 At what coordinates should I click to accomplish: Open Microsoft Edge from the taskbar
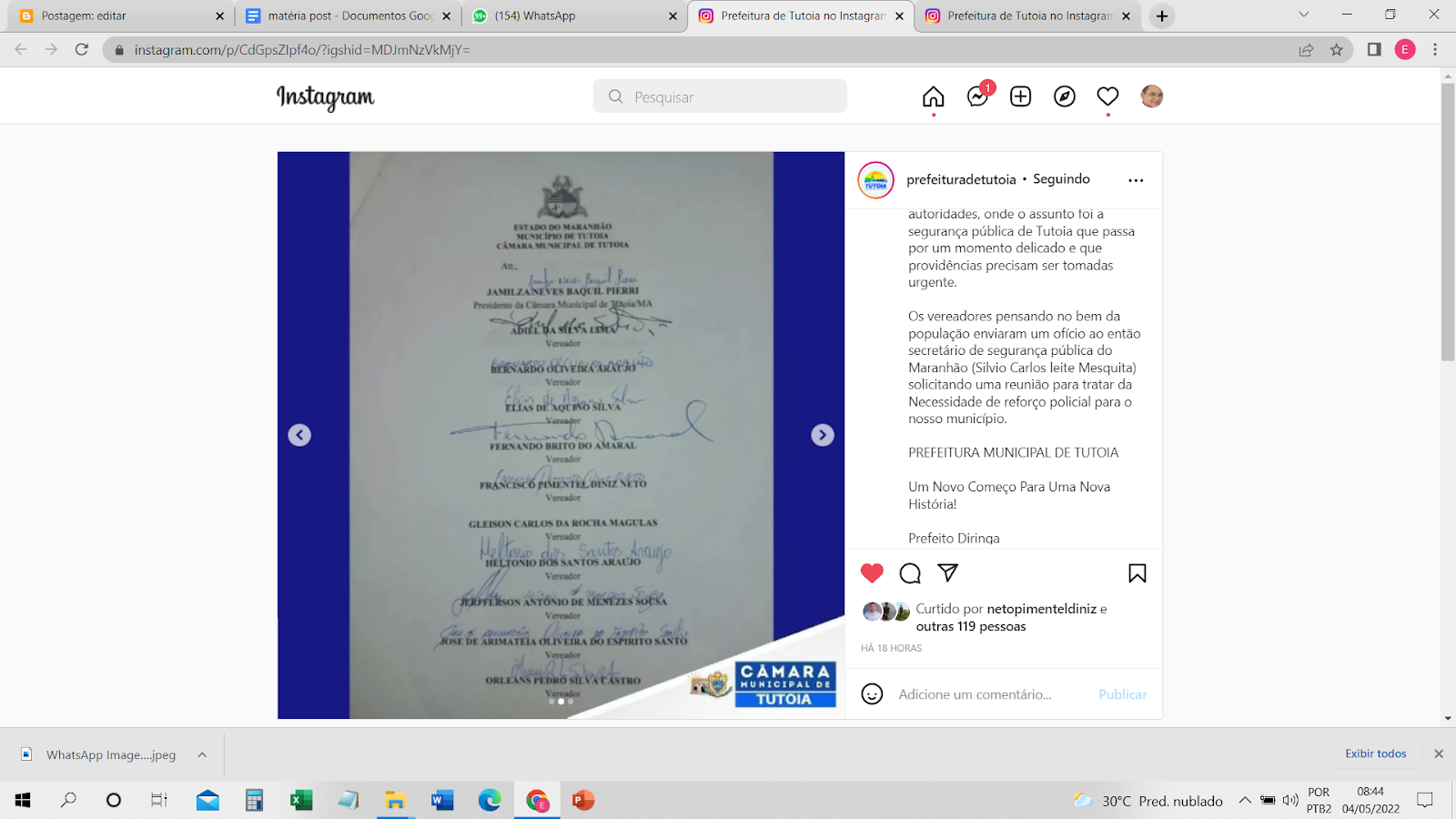coord(490,801)
